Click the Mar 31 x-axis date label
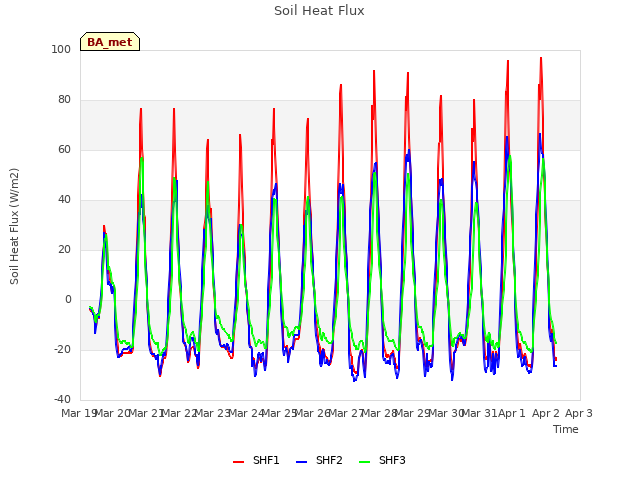 (x=480, y=413)
